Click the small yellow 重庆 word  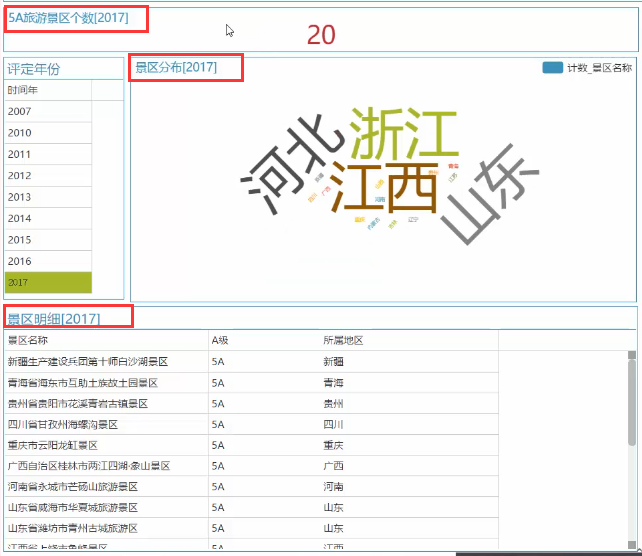click(359, 220)
